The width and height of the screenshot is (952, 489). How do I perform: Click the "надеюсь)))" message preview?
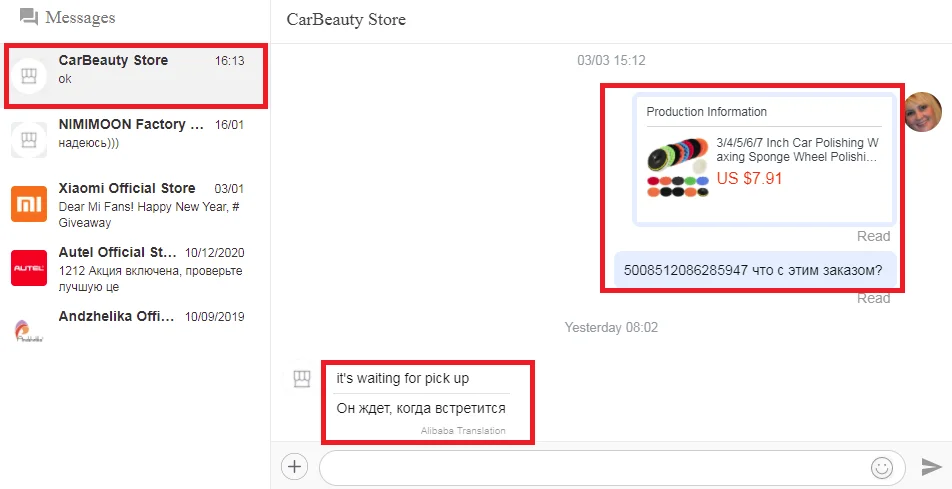tap(89, 144)
